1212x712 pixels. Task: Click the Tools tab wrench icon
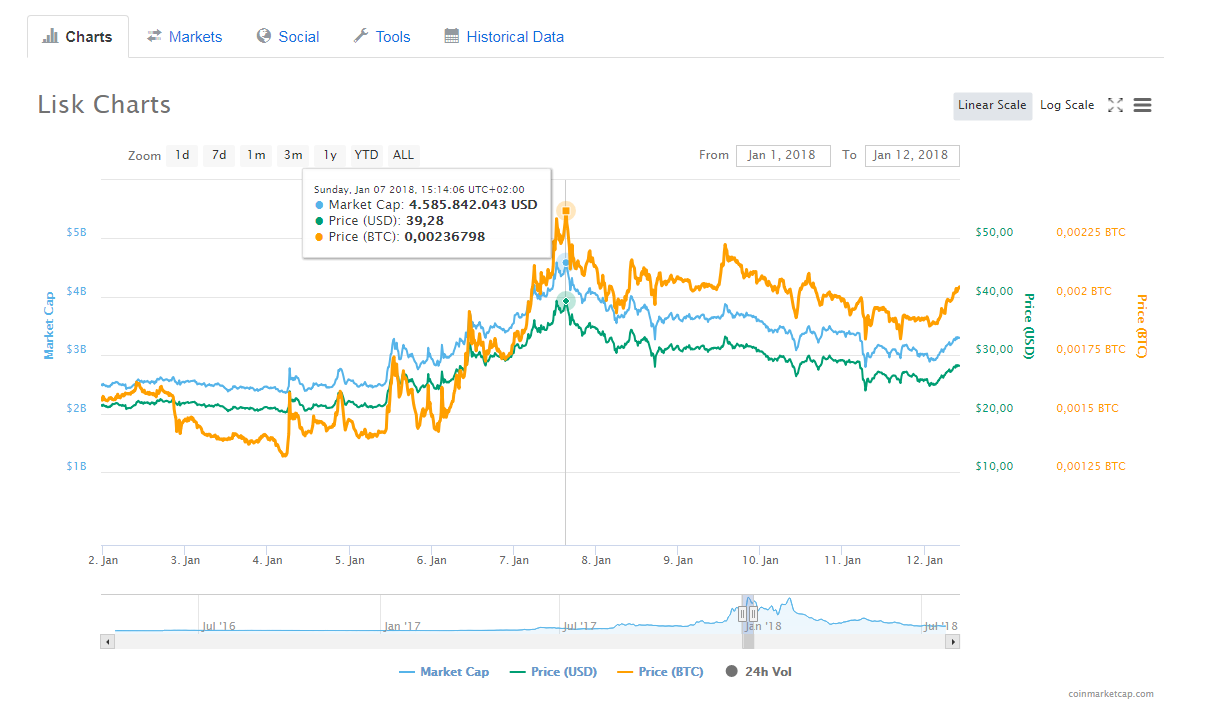click(x=361, y=36)
